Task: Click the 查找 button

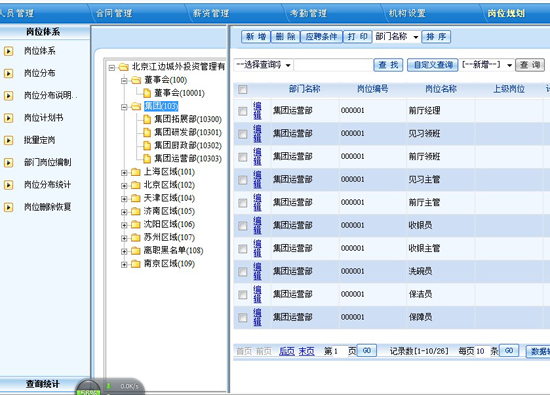Action: (388, 65)
